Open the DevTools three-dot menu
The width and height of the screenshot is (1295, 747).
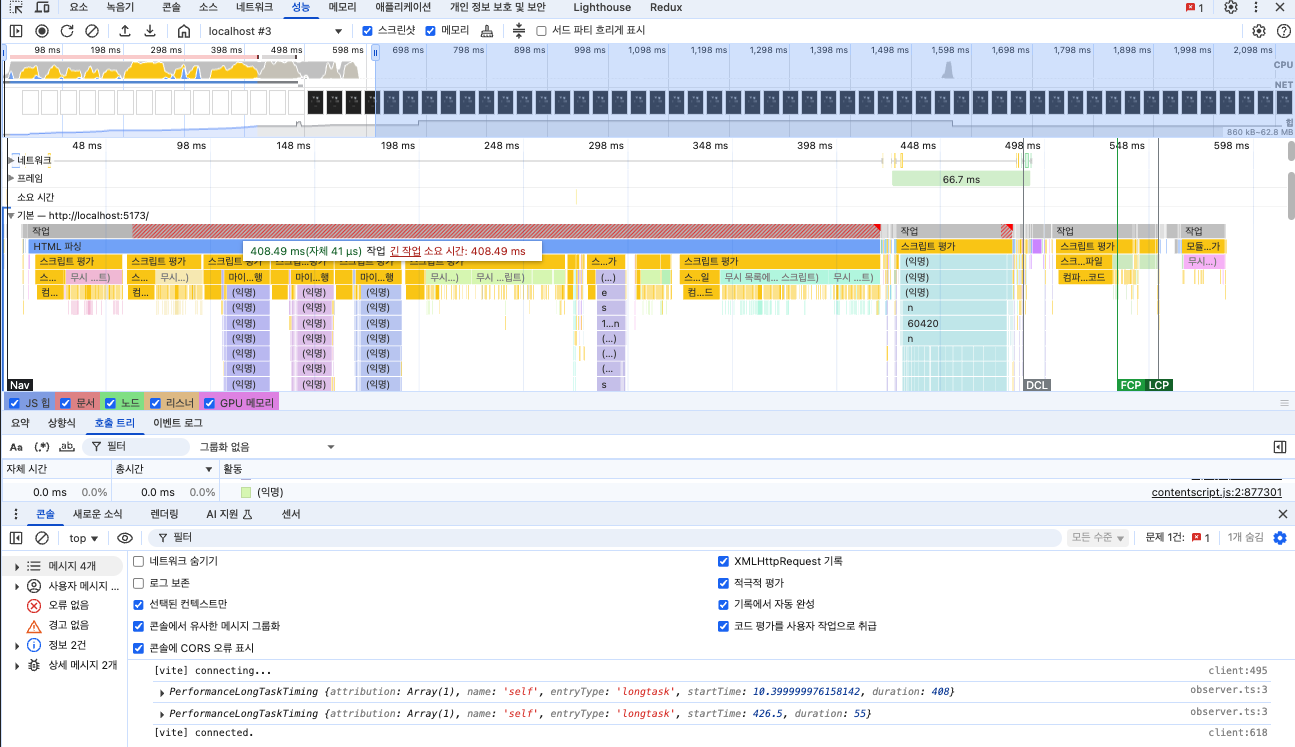pos(1256,7)
